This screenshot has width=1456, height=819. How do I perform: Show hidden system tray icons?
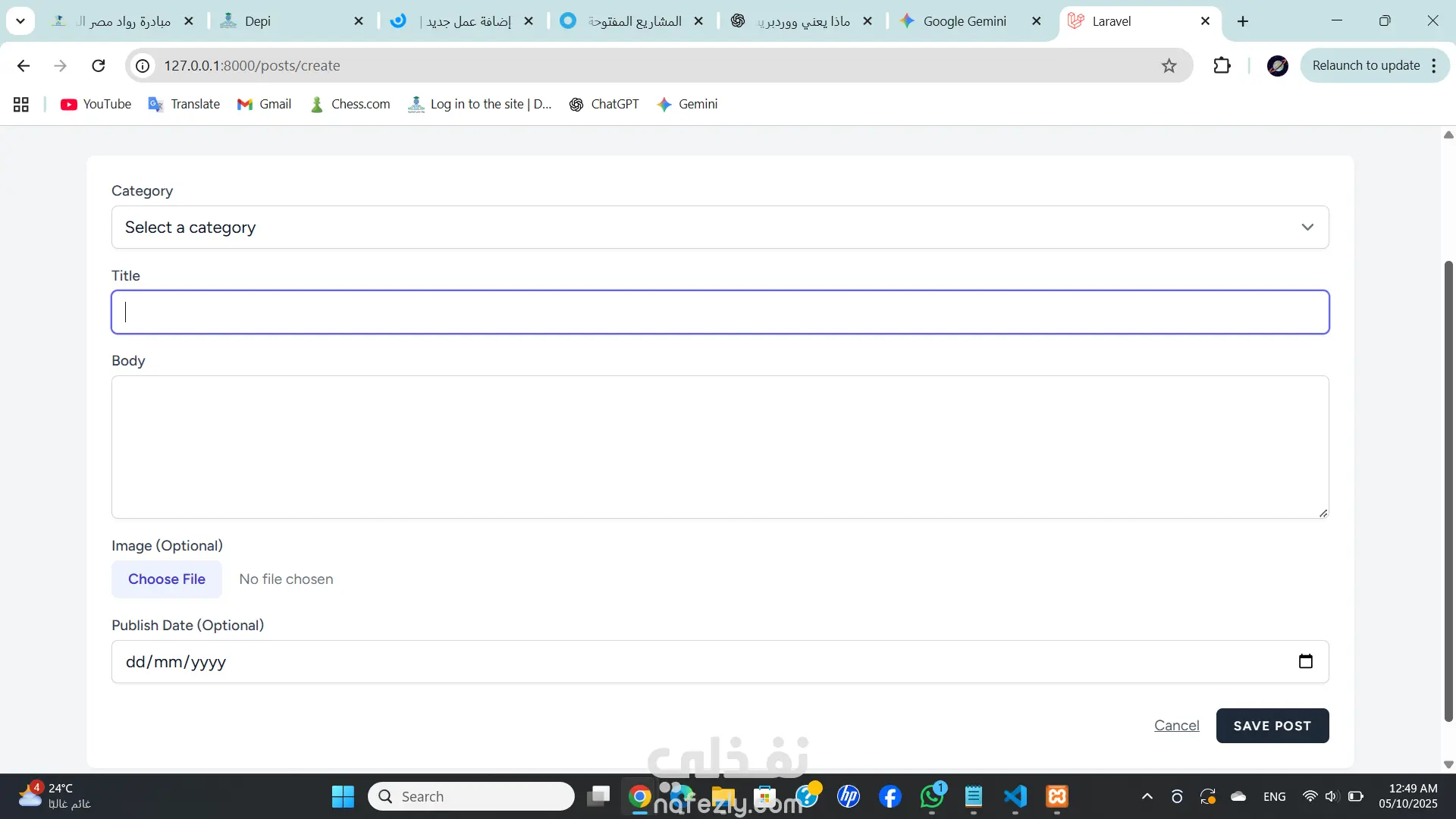tap(1147, 796)
